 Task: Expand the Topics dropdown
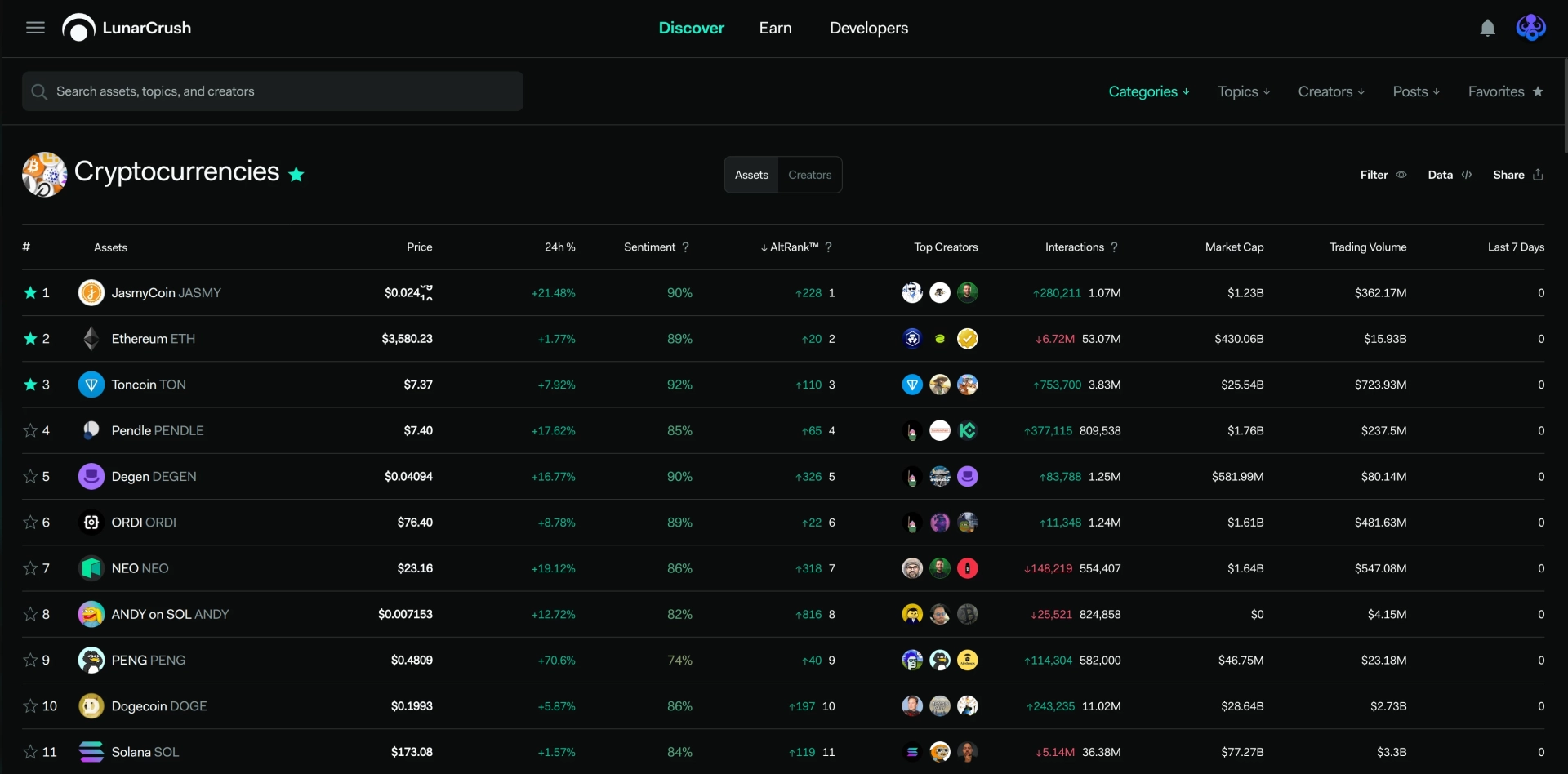point(1244,91)
